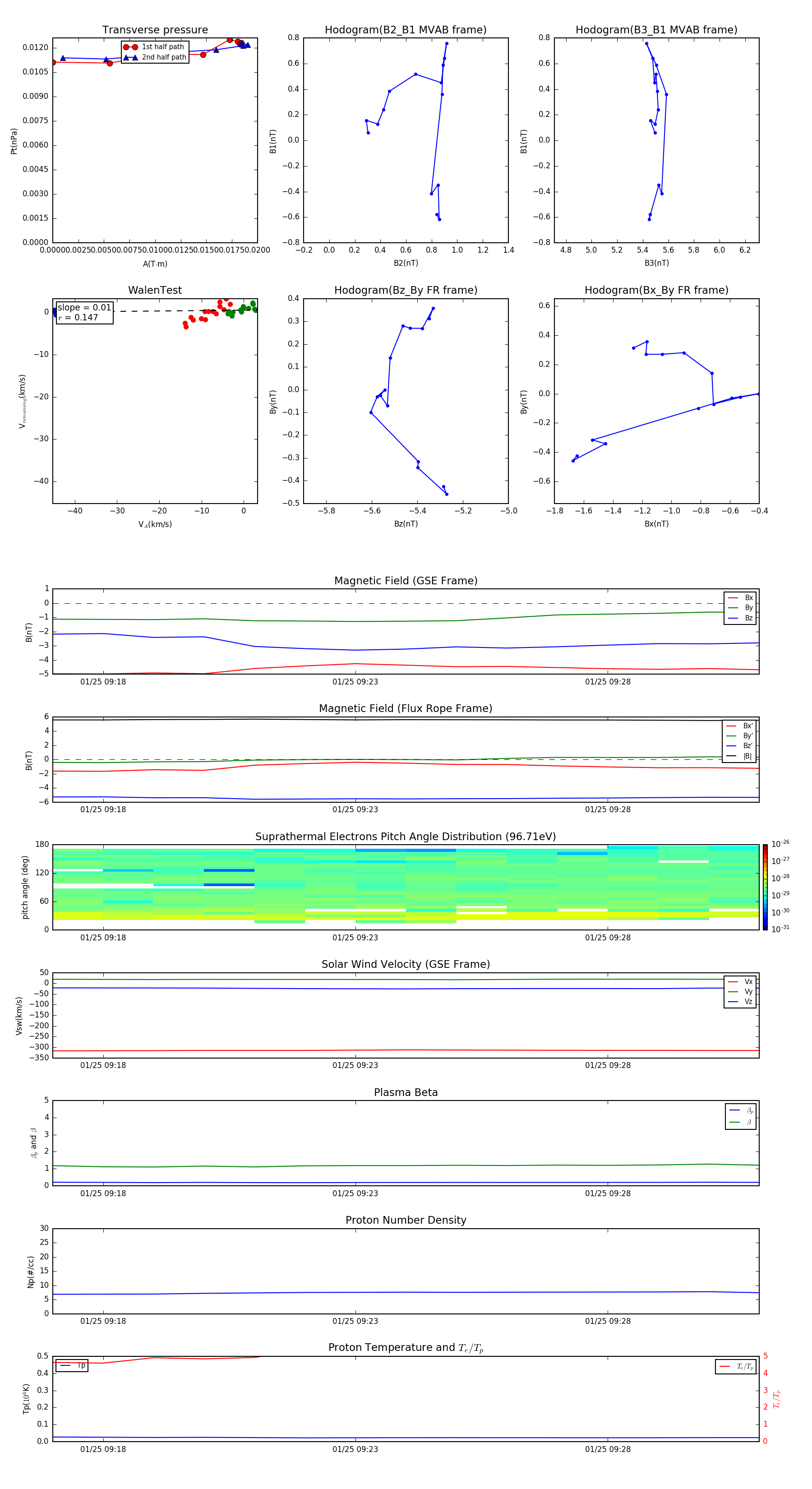Click "01/25 09:28" tick under Proton Number Density
The width and height of the screenshot is (812, 1489).
click(x=607, y=1321)
